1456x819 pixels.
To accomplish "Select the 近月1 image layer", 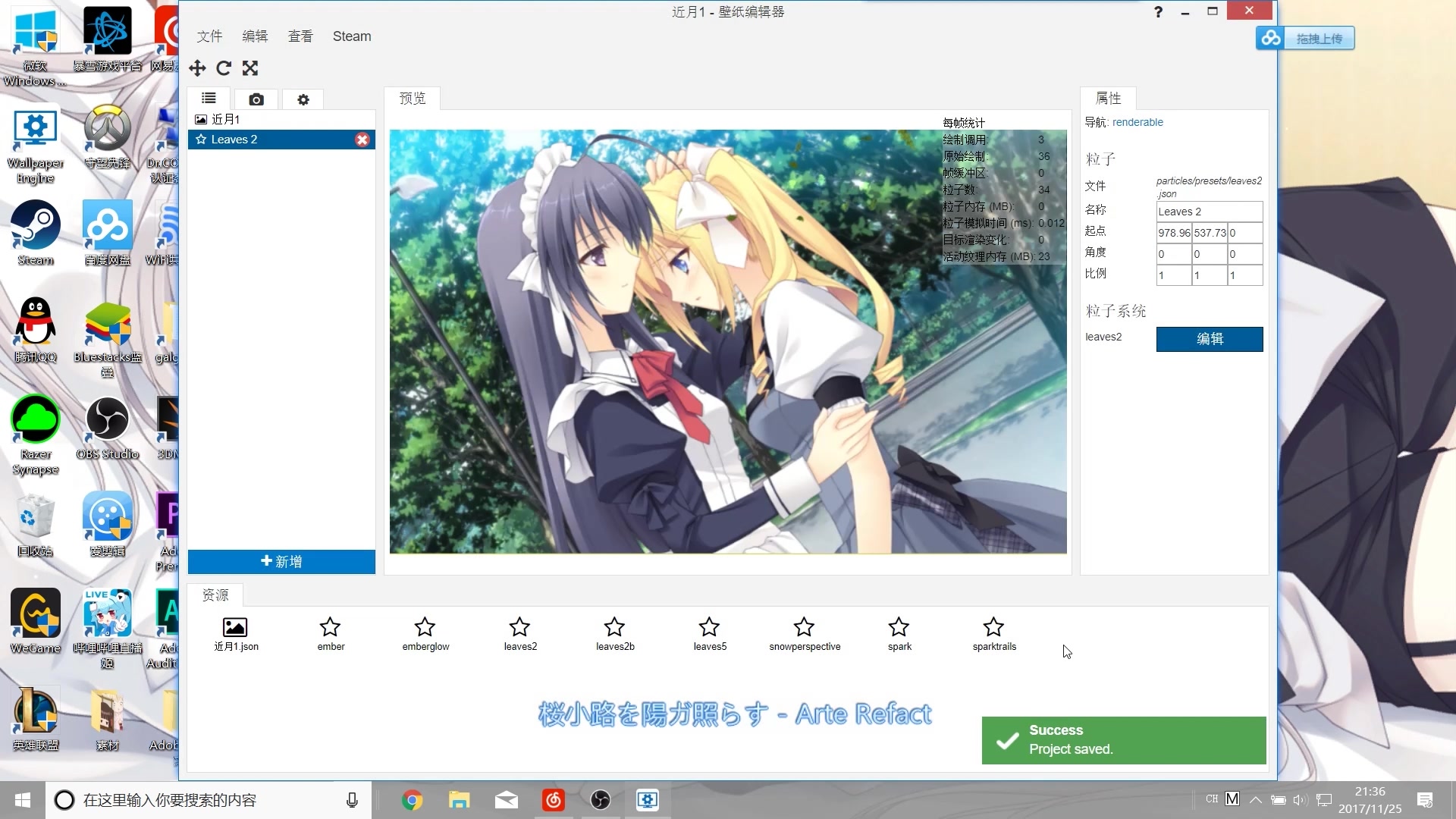I will click(x=281, y=119).
